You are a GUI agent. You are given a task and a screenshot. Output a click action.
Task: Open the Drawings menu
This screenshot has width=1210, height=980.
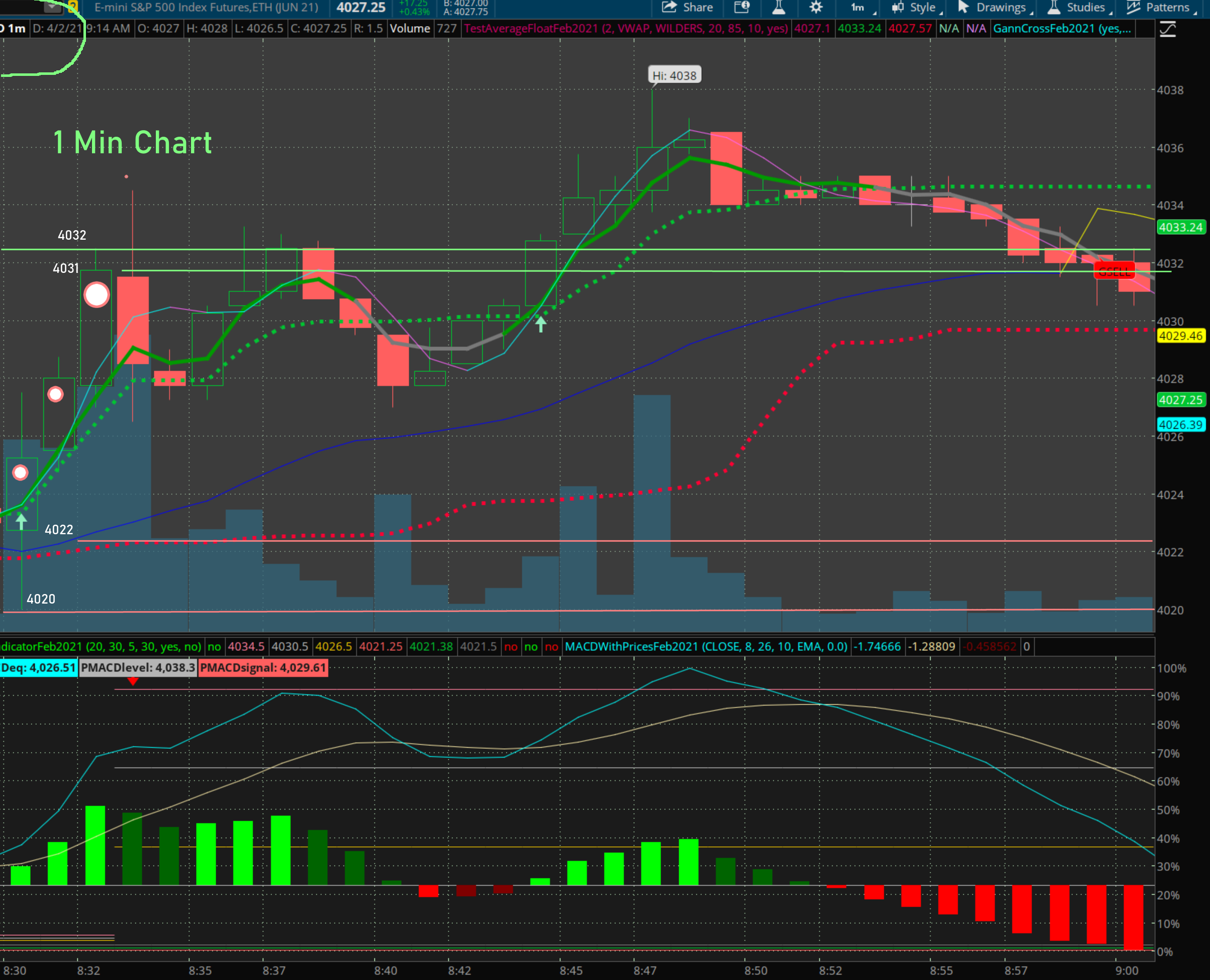point(995,8)
